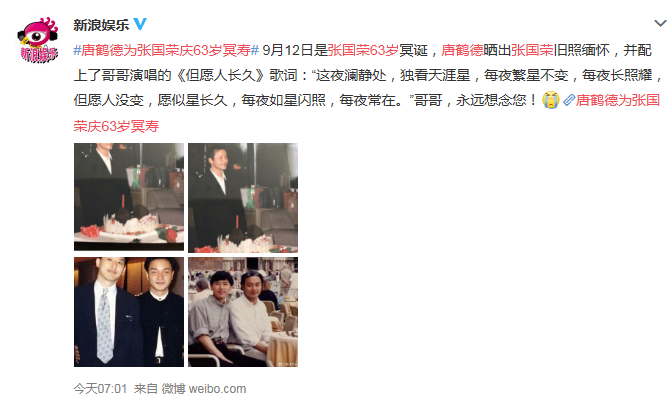Click 微博 weibo.com source link
Viewport: 670px width, 403px height.
(203, 388)
